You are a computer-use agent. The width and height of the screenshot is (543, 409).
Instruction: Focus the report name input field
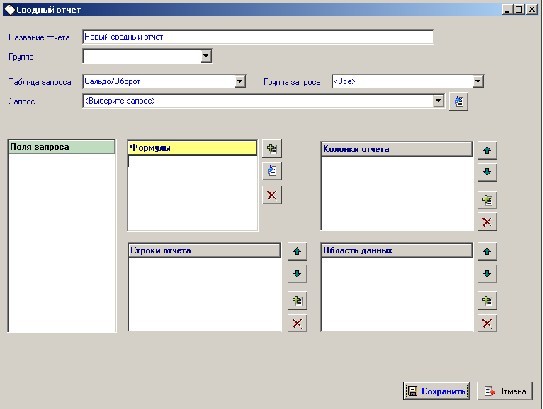[x=258, y=37]
